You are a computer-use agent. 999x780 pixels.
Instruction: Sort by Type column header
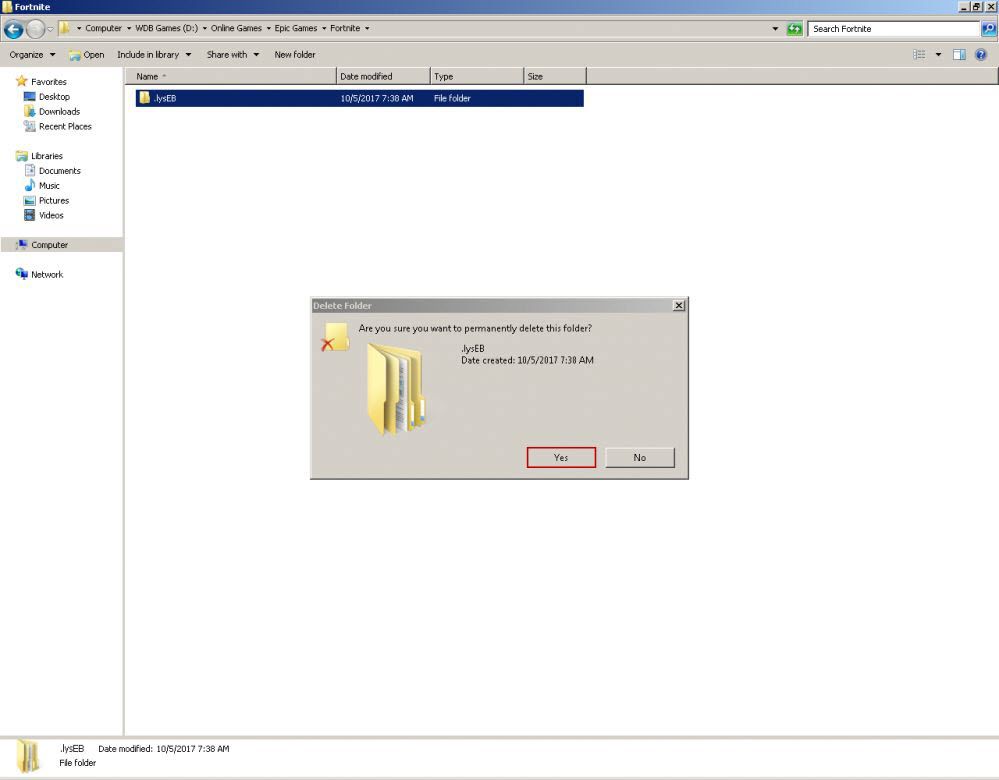477,76
